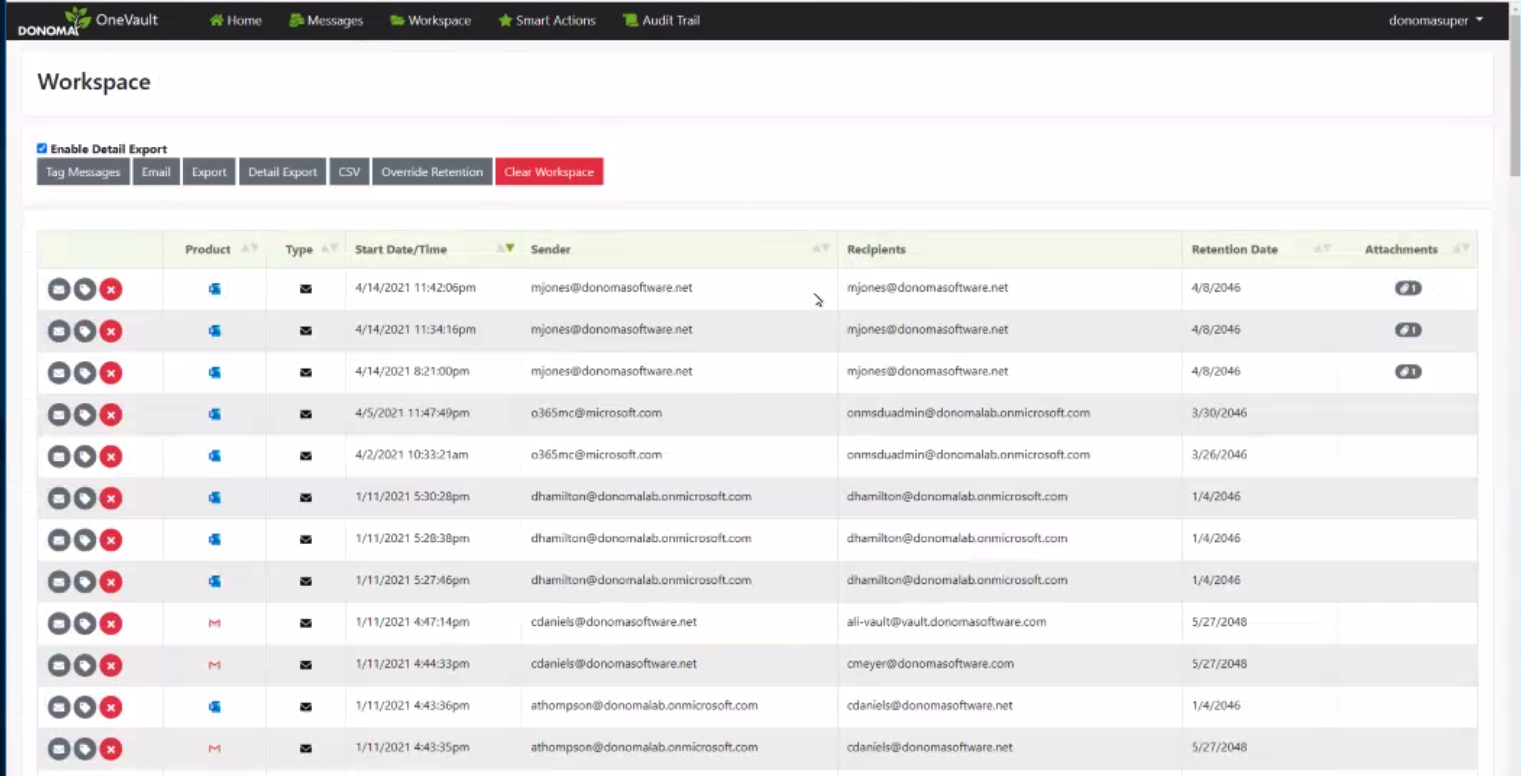The height and width of the screenshot is (776, 1521).
Task: Click Clear Workspace
Action: point(549,171)
